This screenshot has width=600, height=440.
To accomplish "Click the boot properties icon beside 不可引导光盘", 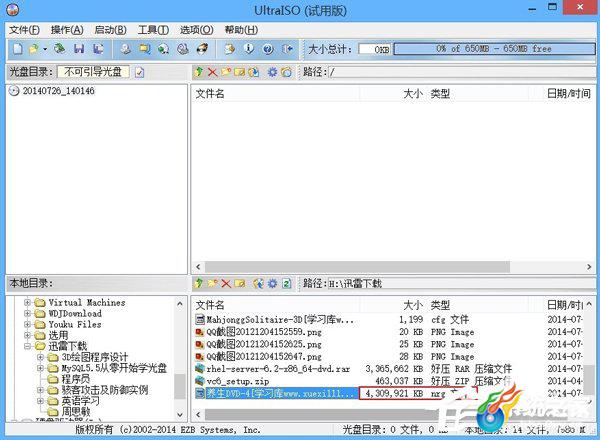I will point(140,72).
